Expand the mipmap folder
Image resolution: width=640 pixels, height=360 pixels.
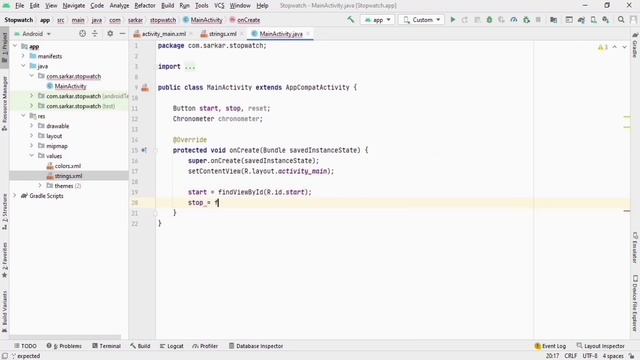point(31,146)
